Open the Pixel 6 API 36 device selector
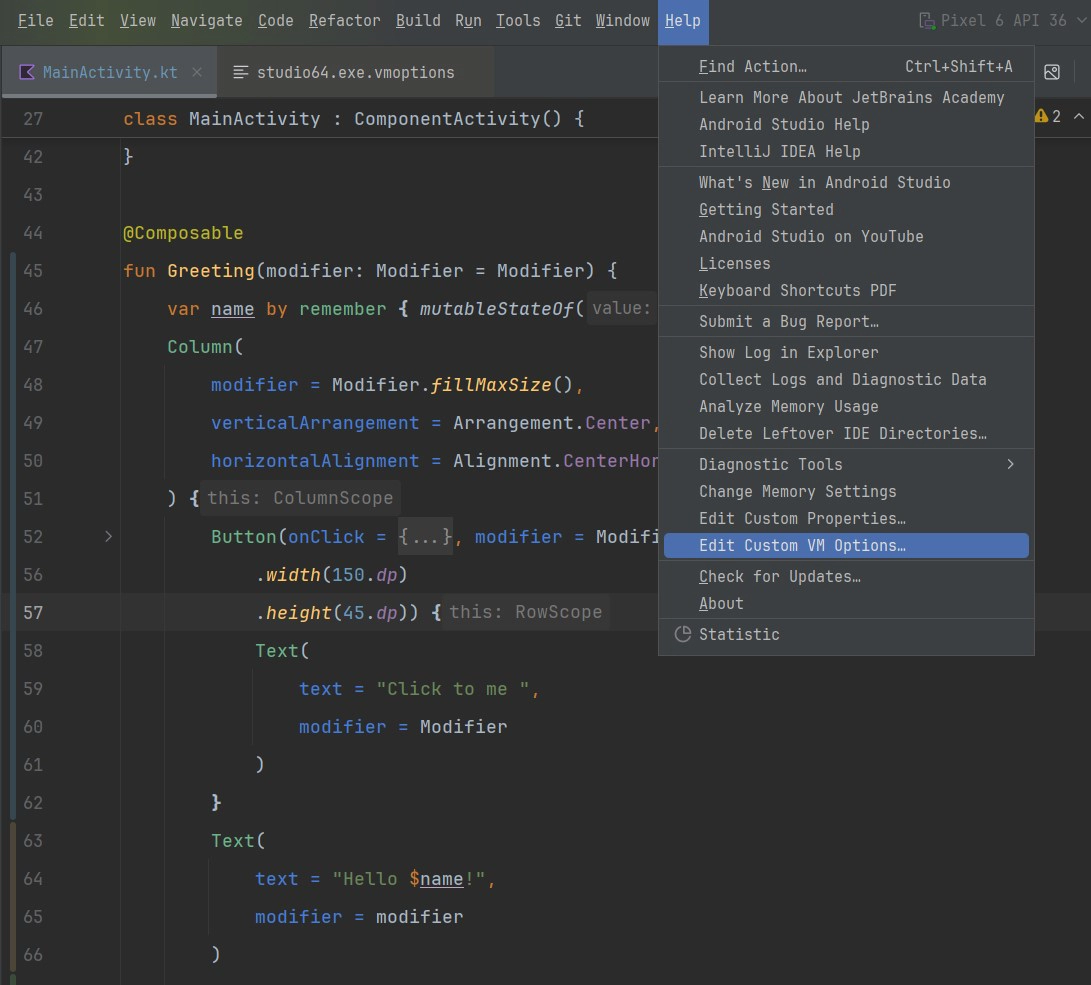The image size is (1091, 985). point(1003,21)
